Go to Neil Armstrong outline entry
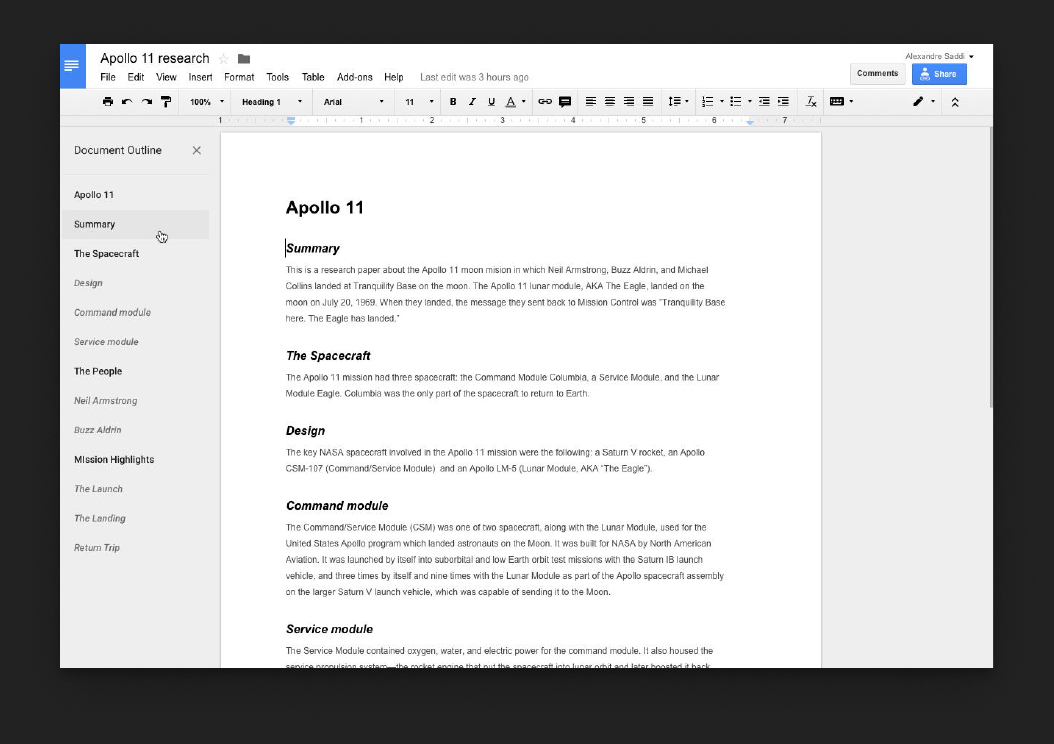Screen dimensions: 1054x744 [x=106, y=401]
